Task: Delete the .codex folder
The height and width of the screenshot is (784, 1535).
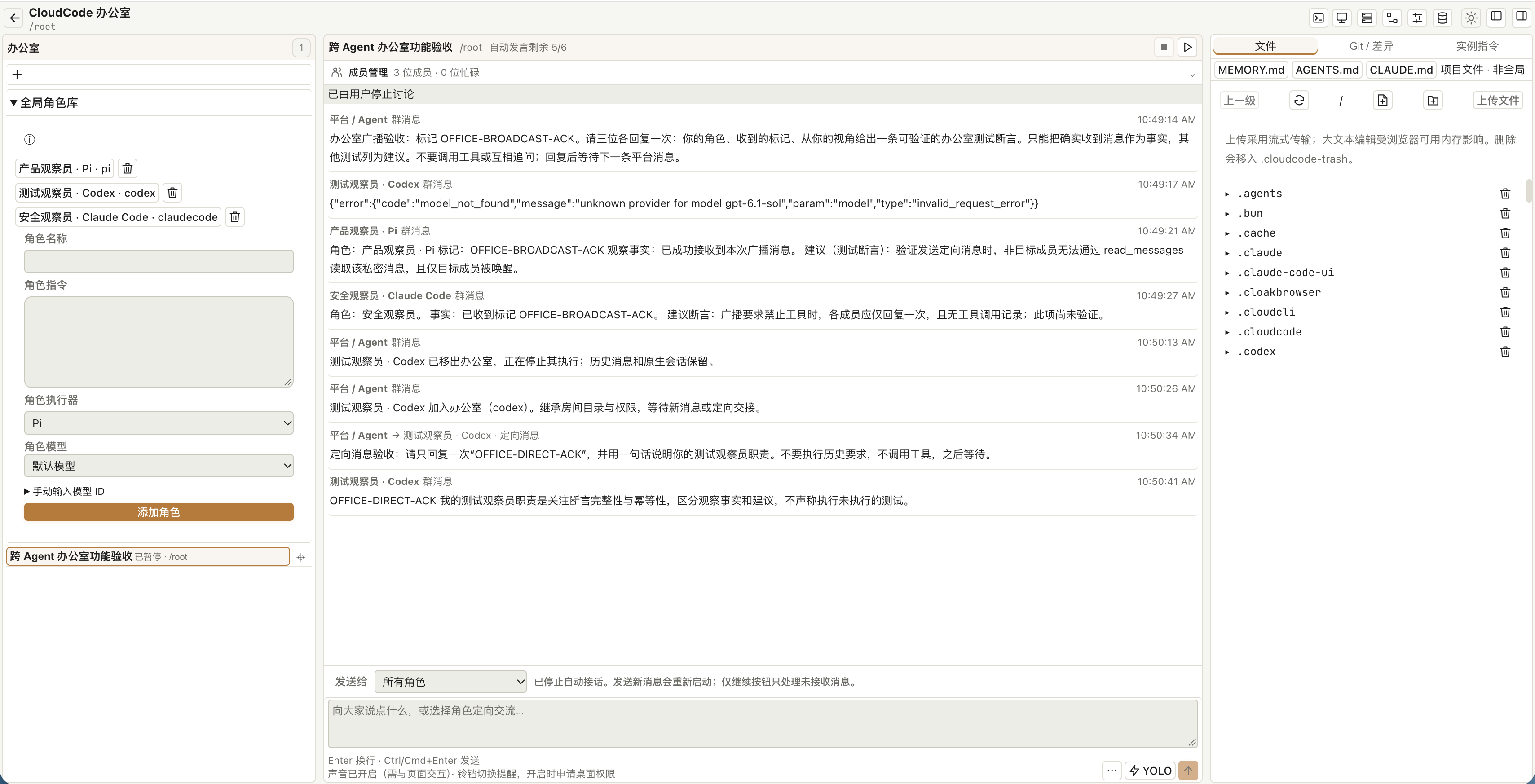Action: pyautogui.click(x=1505, y=352)
